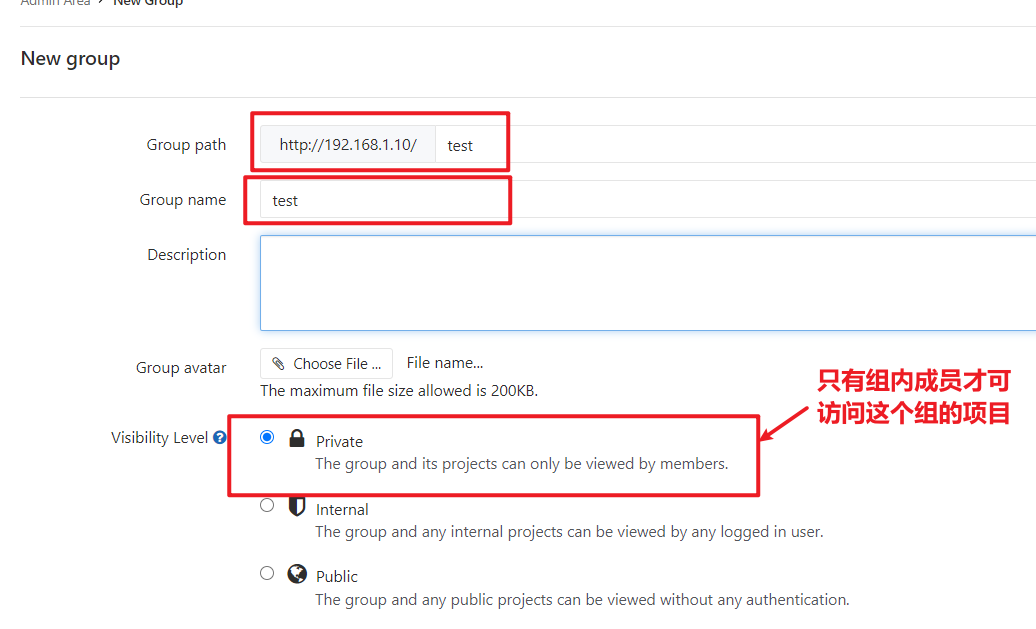
Task: Click the Public visibility label
Action: click(337, 576)
